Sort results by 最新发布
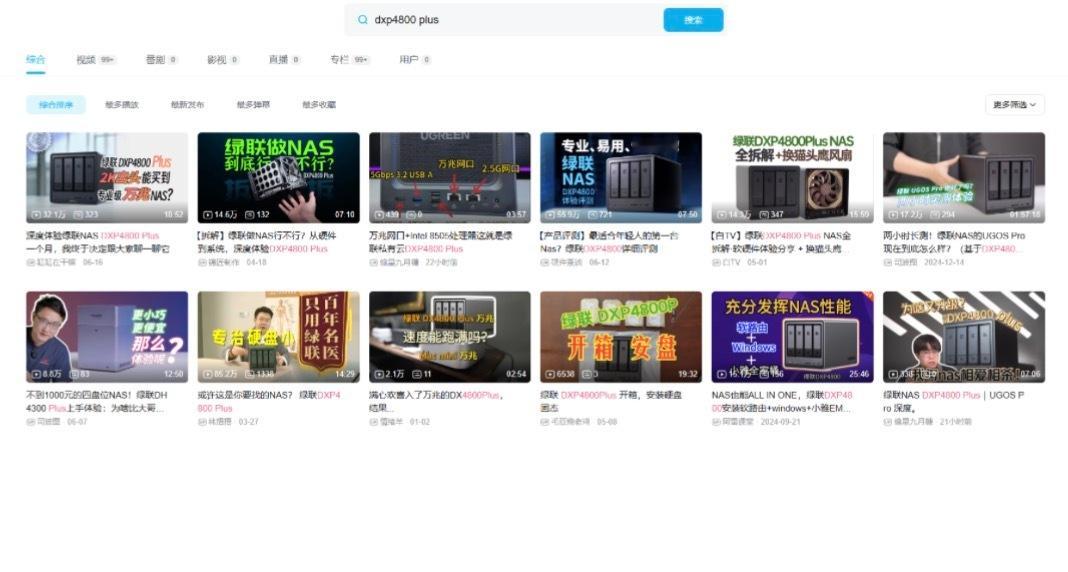Screen dimensions: 1068x572 click(x=187, y=104)
